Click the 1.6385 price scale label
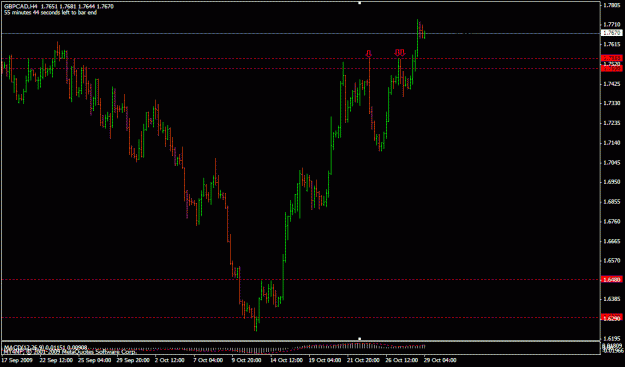Image resolution: width=625 pixels, height=367 pixels. [x=613, y=299]
